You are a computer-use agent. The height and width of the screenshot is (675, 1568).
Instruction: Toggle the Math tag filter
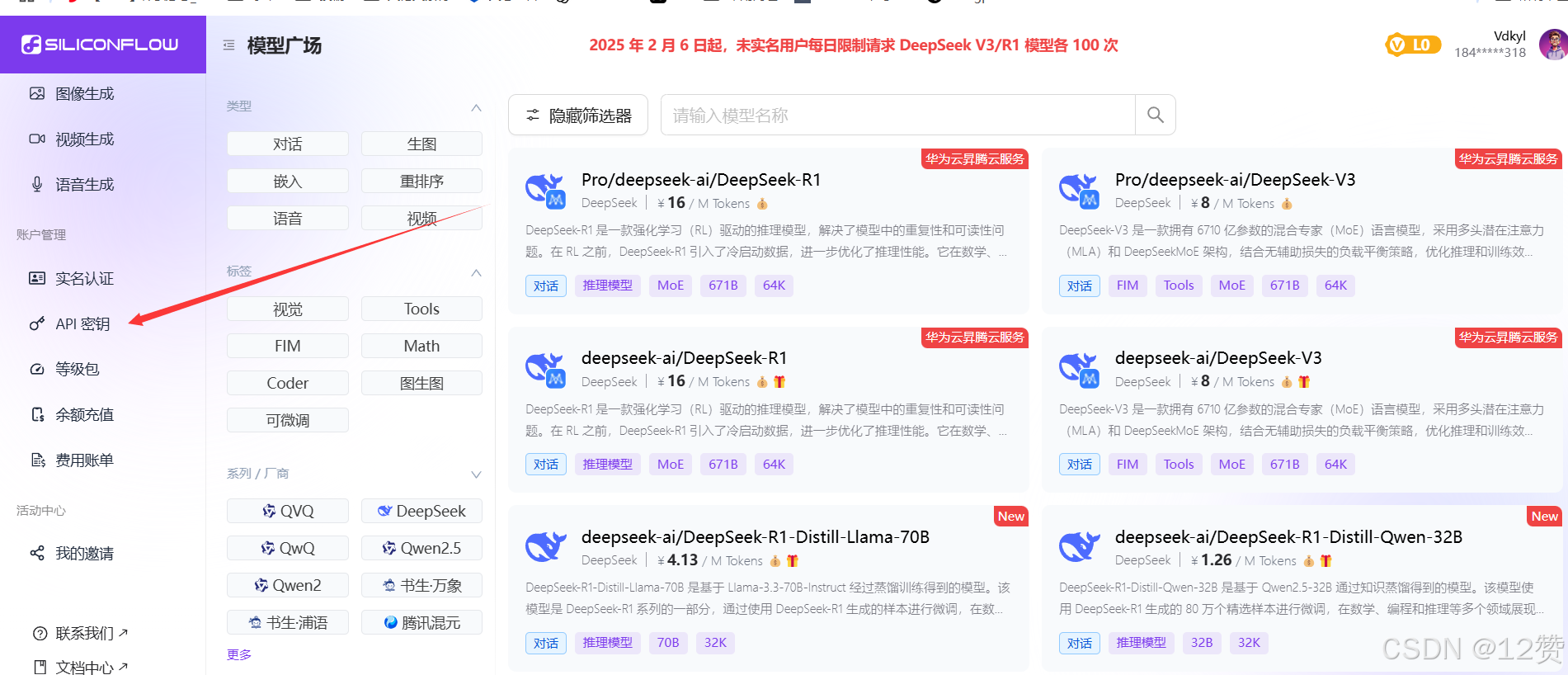(421, 346)
